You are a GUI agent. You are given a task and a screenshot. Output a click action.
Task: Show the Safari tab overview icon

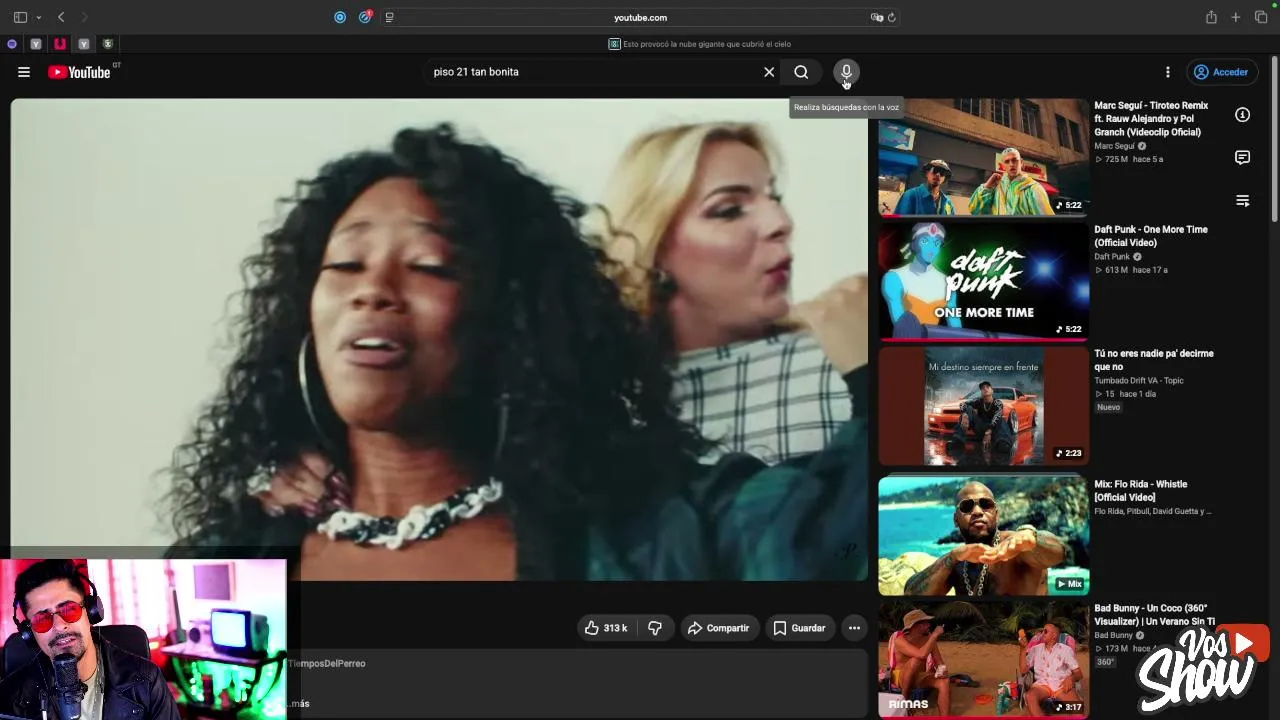click(1261, 17)
